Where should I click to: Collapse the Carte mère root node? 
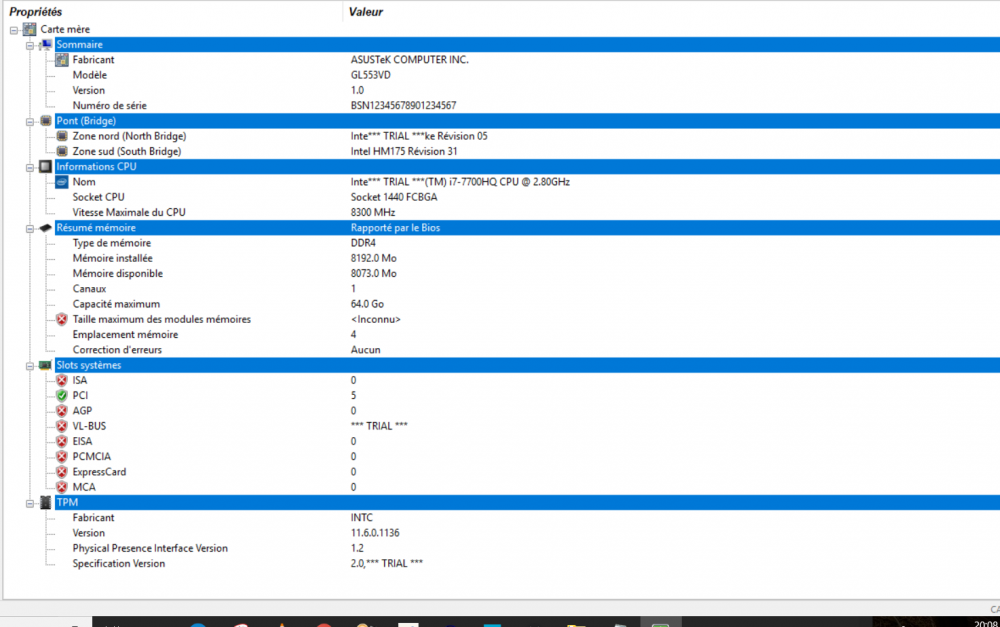pyautogui.click(x=14, y=30)
